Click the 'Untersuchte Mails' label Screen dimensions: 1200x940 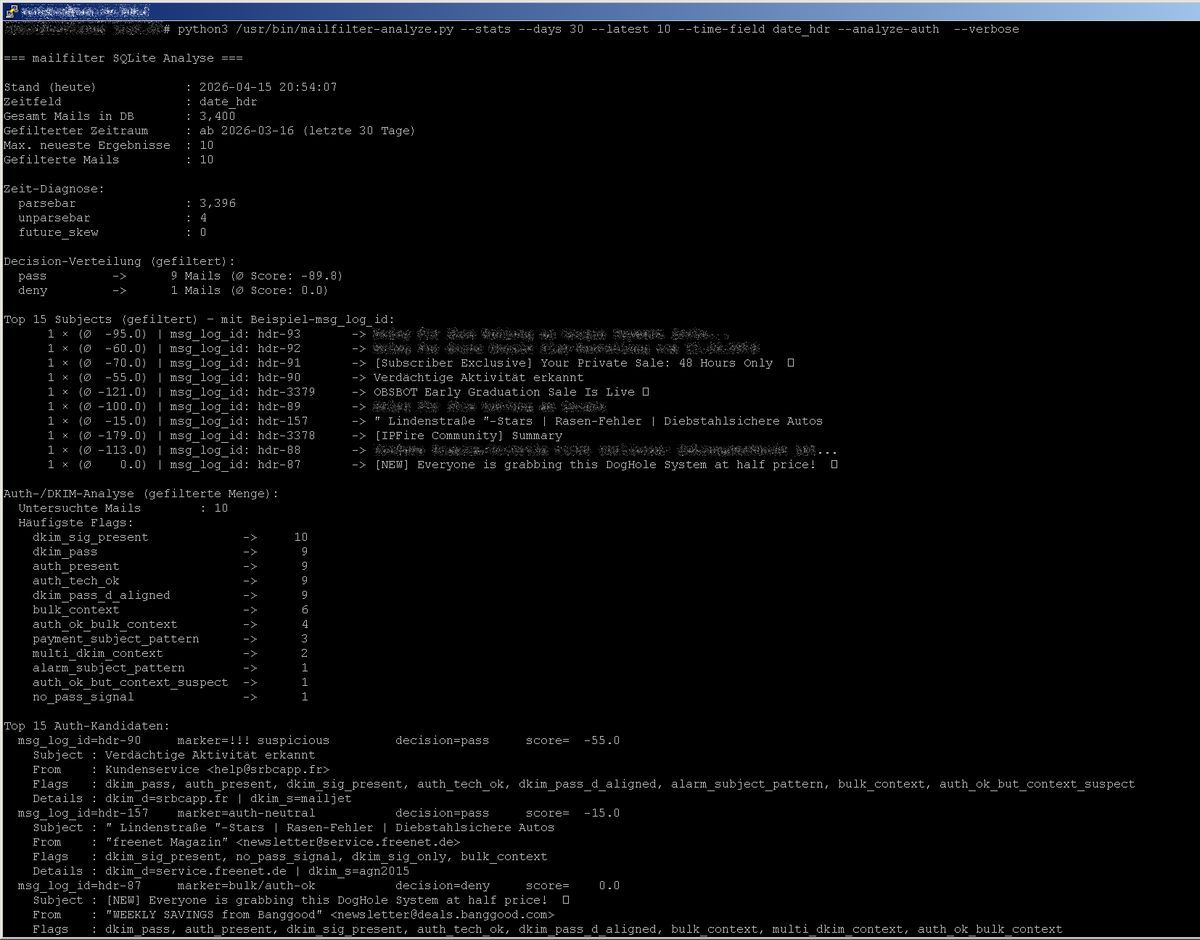(79, 508)
